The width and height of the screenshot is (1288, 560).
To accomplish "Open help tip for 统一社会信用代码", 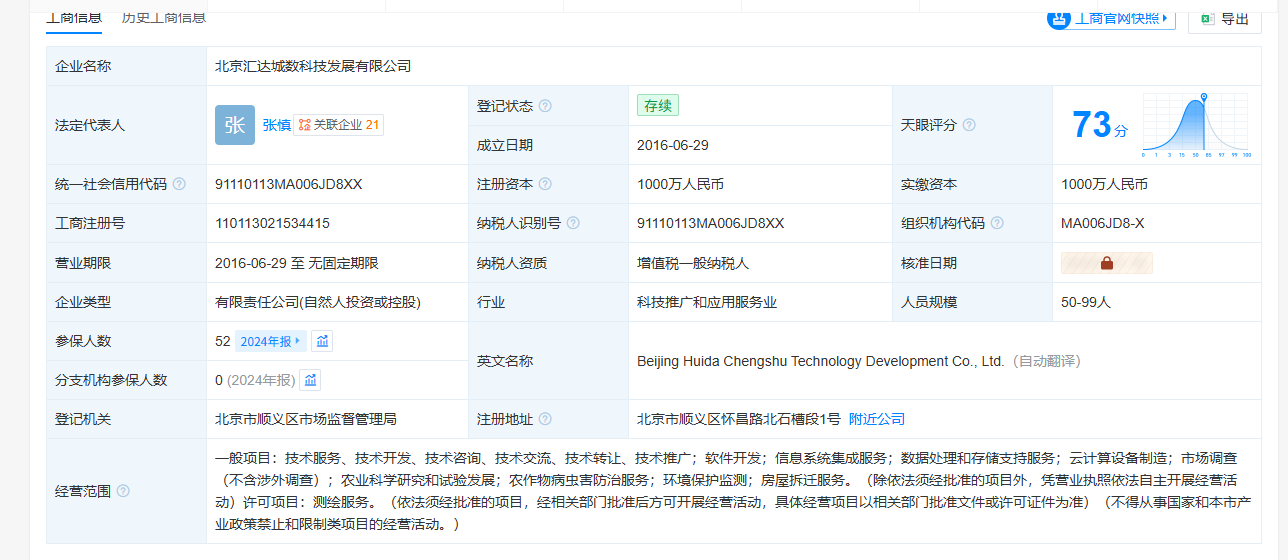I will pyautogui.click(x=179, y=184).
